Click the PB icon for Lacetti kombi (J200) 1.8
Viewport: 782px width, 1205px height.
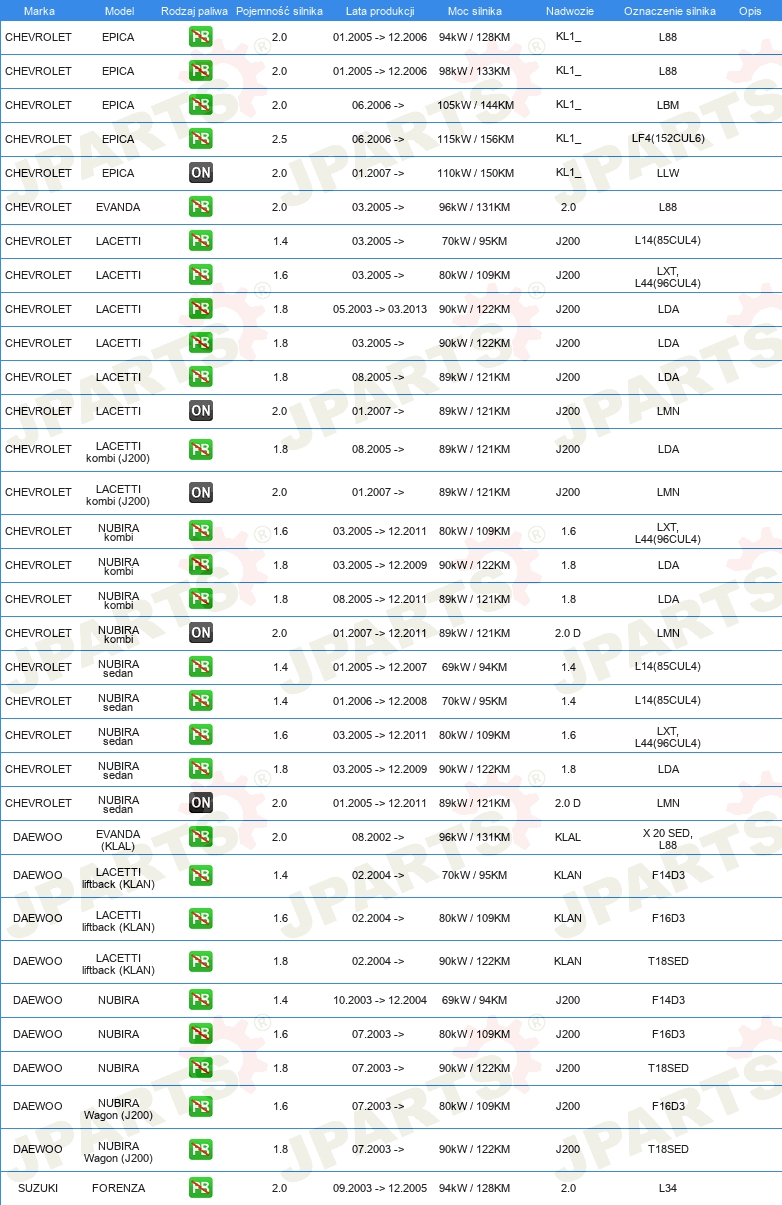(200, 449)
